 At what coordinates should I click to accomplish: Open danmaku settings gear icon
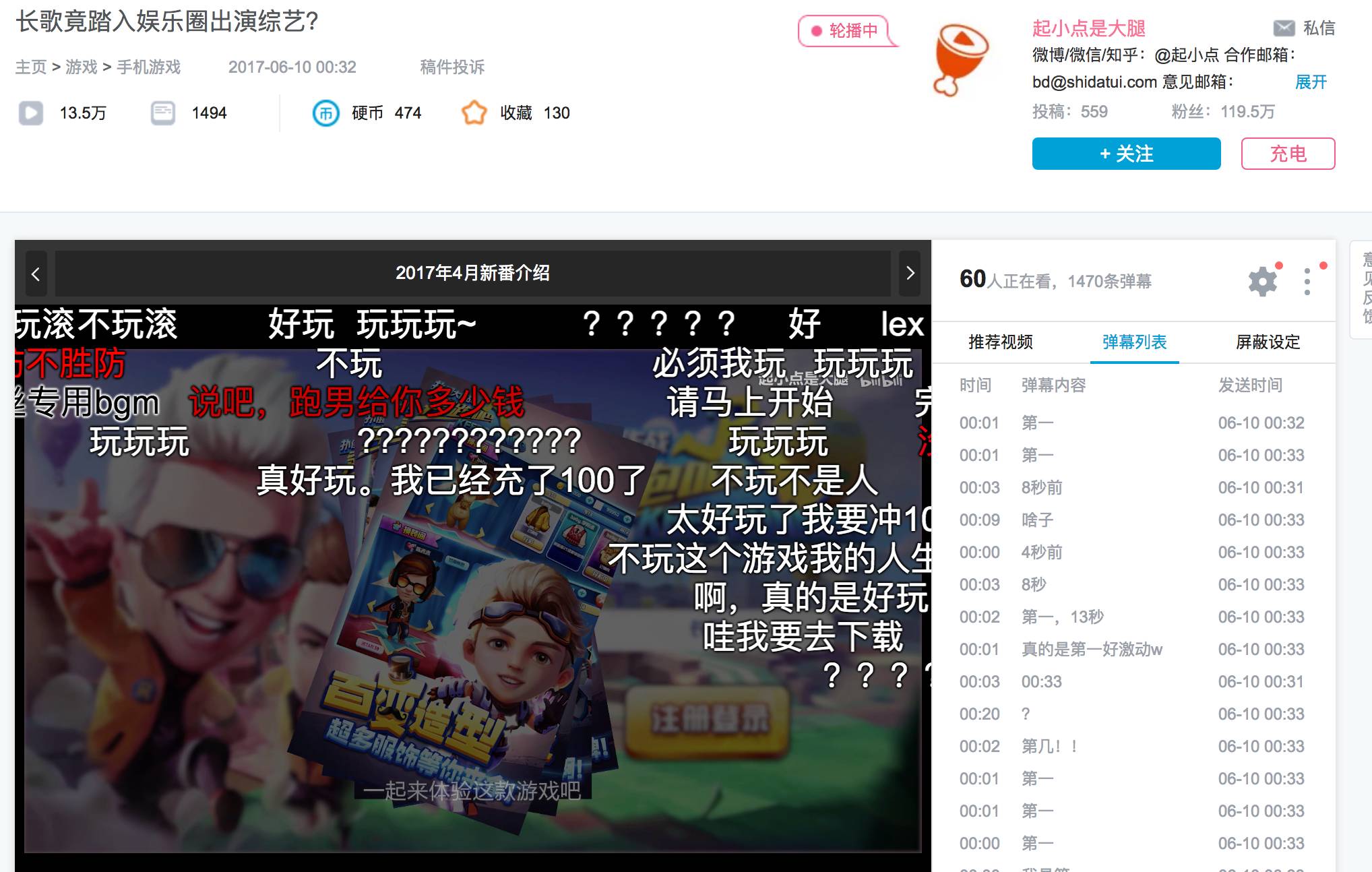(x=1262, y=281)
